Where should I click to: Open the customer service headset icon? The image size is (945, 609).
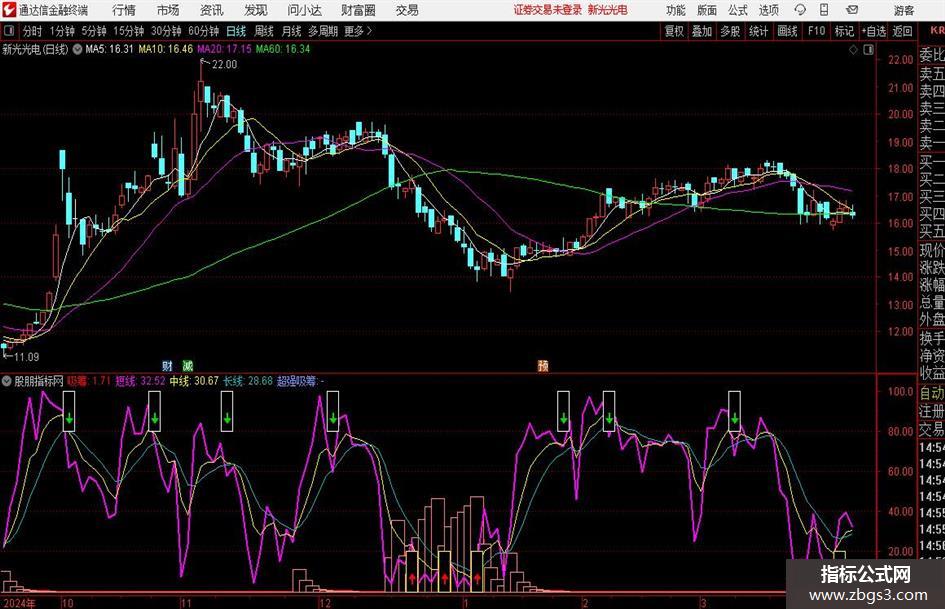(x=800, y=10)
